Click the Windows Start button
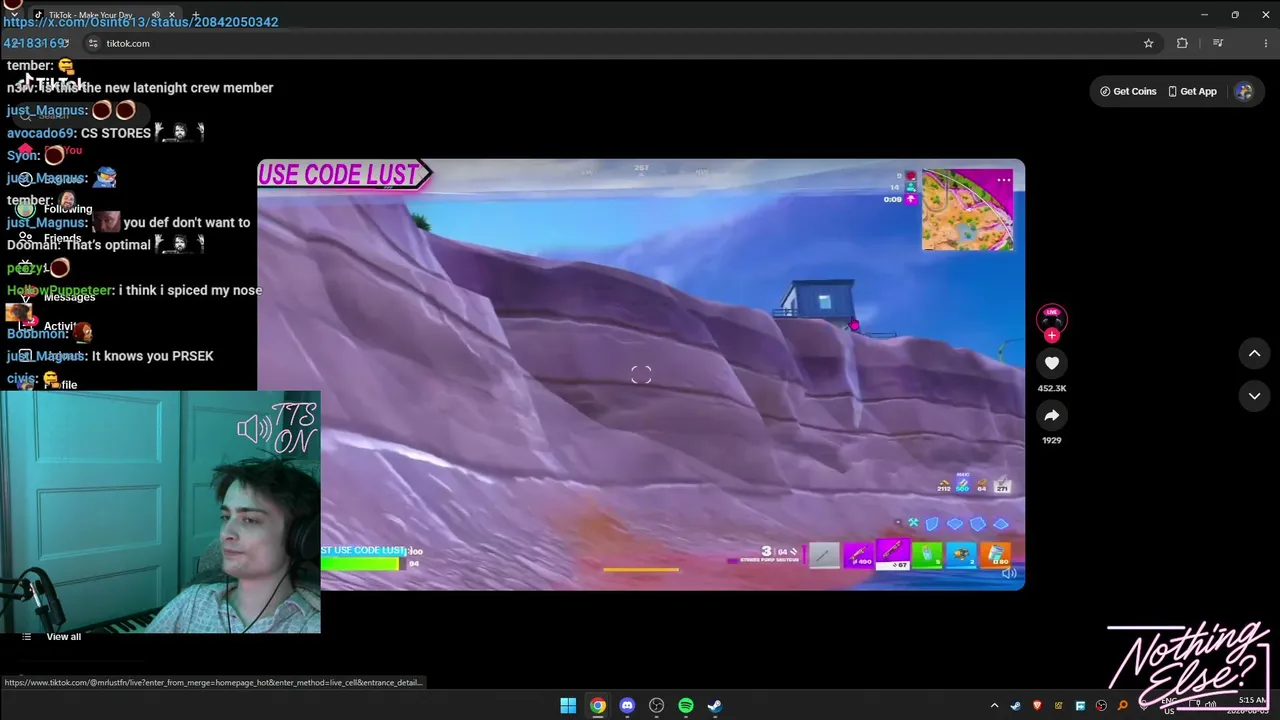 click(568, 706)
